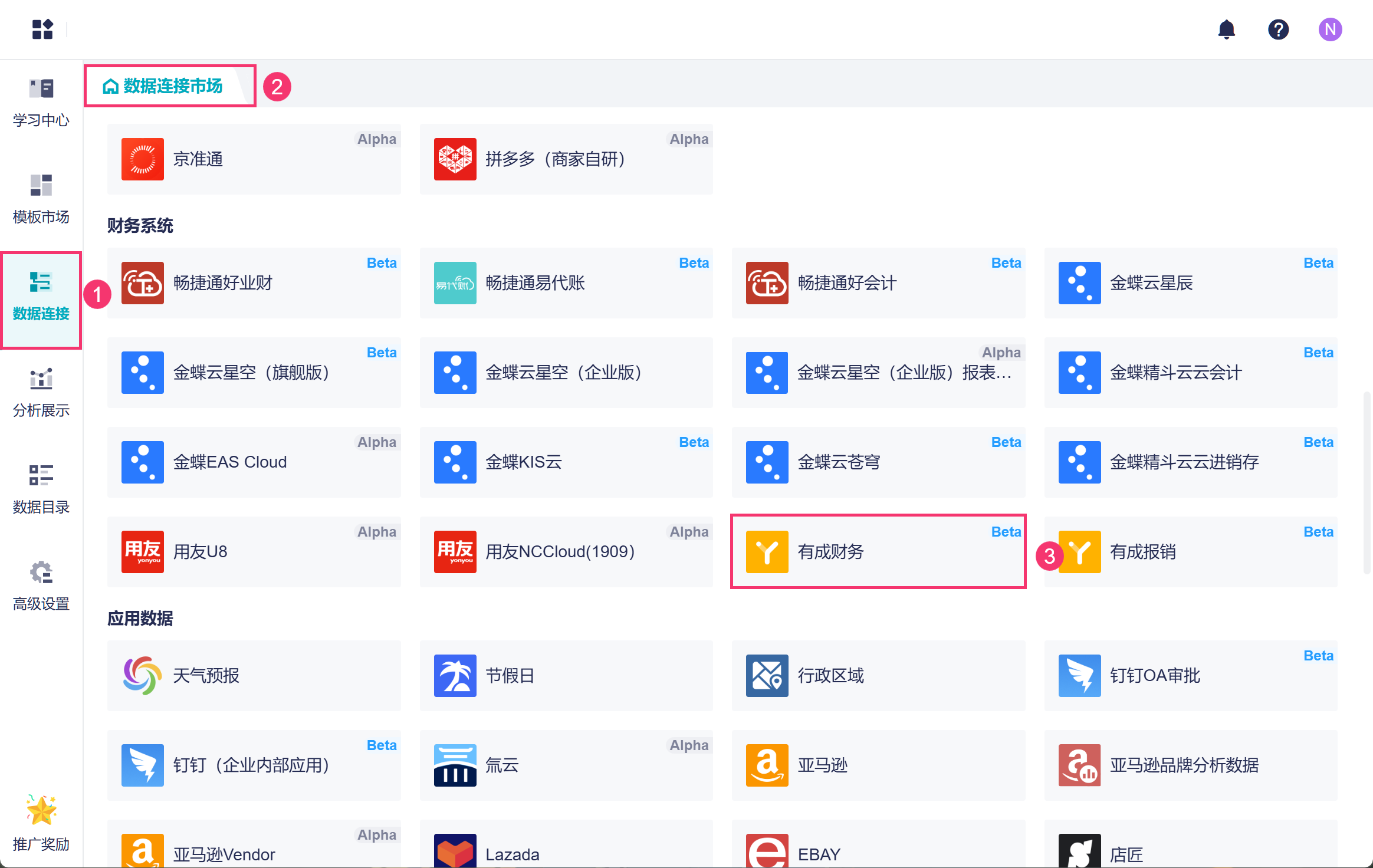The image size is (1373, 868).
Task: Open the user avatar N menu
Action: pyautogui.click(x=1330, y=29)
